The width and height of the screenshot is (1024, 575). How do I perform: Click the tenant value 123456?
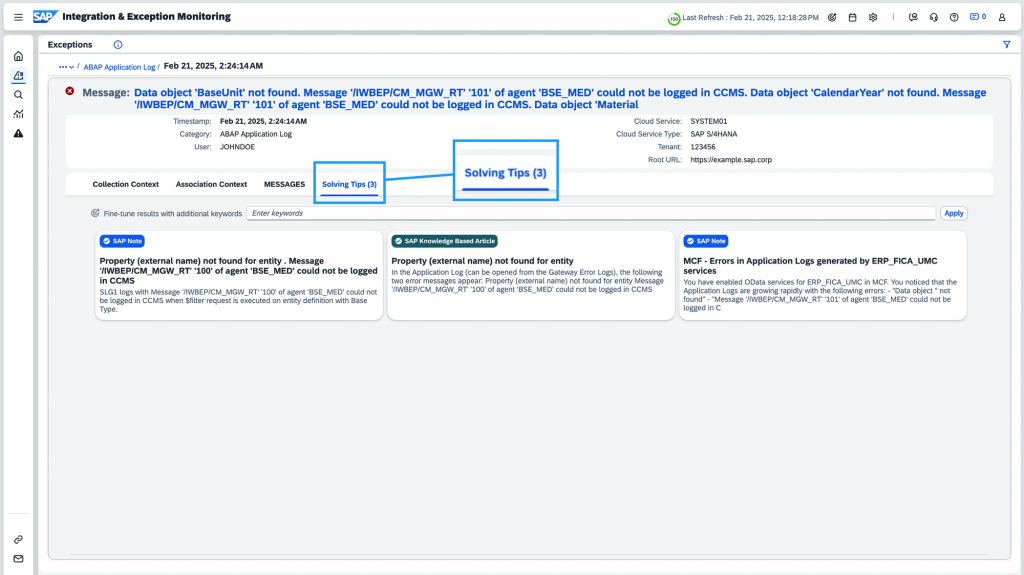[x=703, y=147]
